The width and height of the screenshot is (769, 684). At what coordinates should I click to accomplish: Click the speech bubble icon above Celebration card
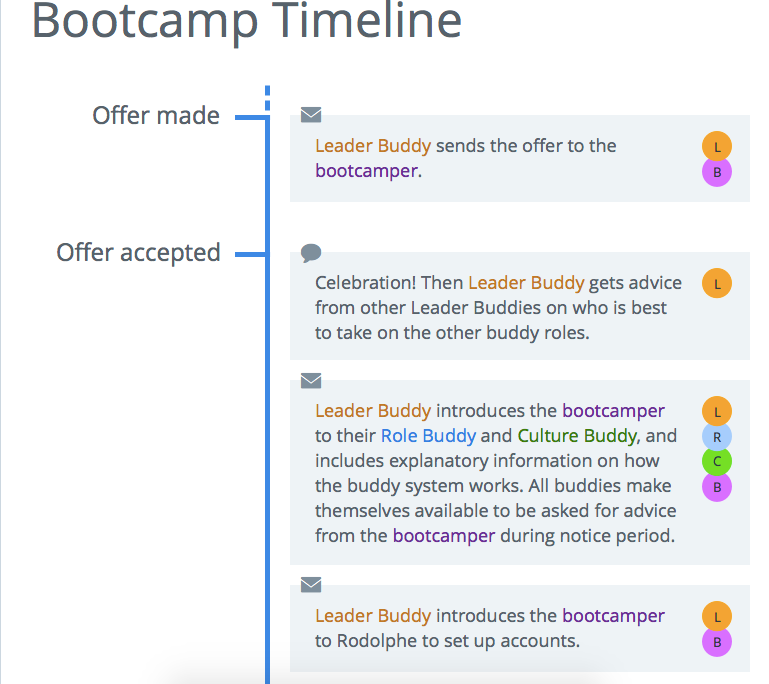311,253
